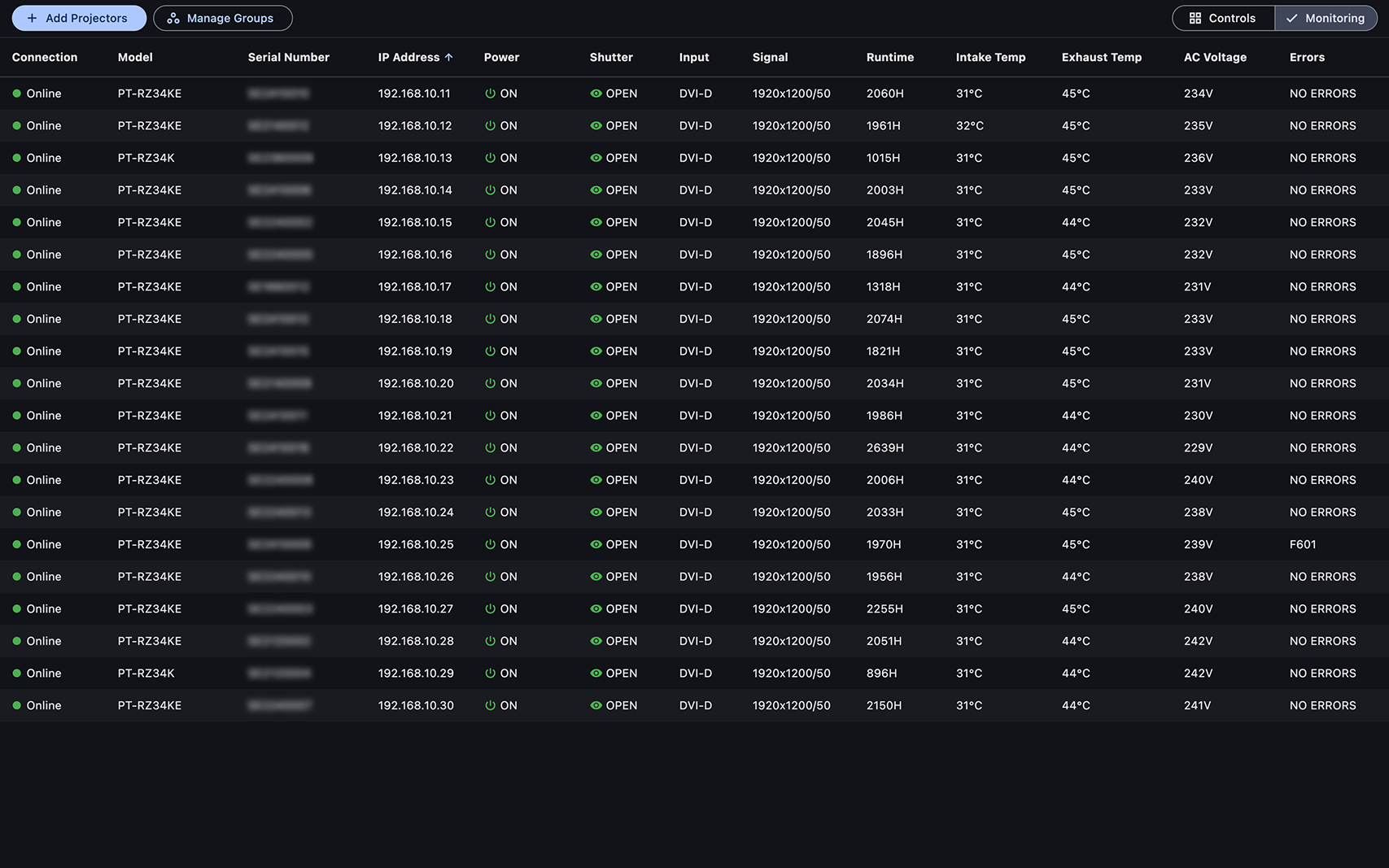Click the shutter eye icon for 192.168.10.30
This screenshot has width=1389, height=868.
[x=596, y=705]
